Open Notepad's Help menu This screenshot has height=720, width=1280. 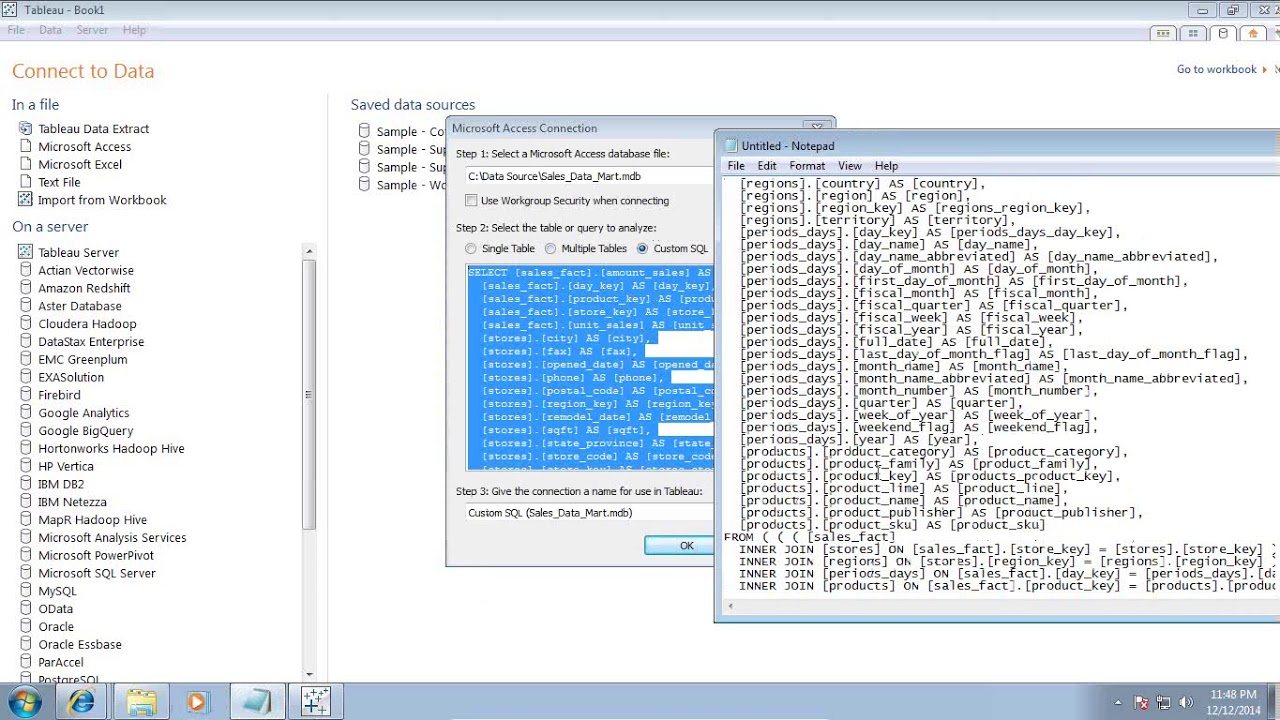886,166
